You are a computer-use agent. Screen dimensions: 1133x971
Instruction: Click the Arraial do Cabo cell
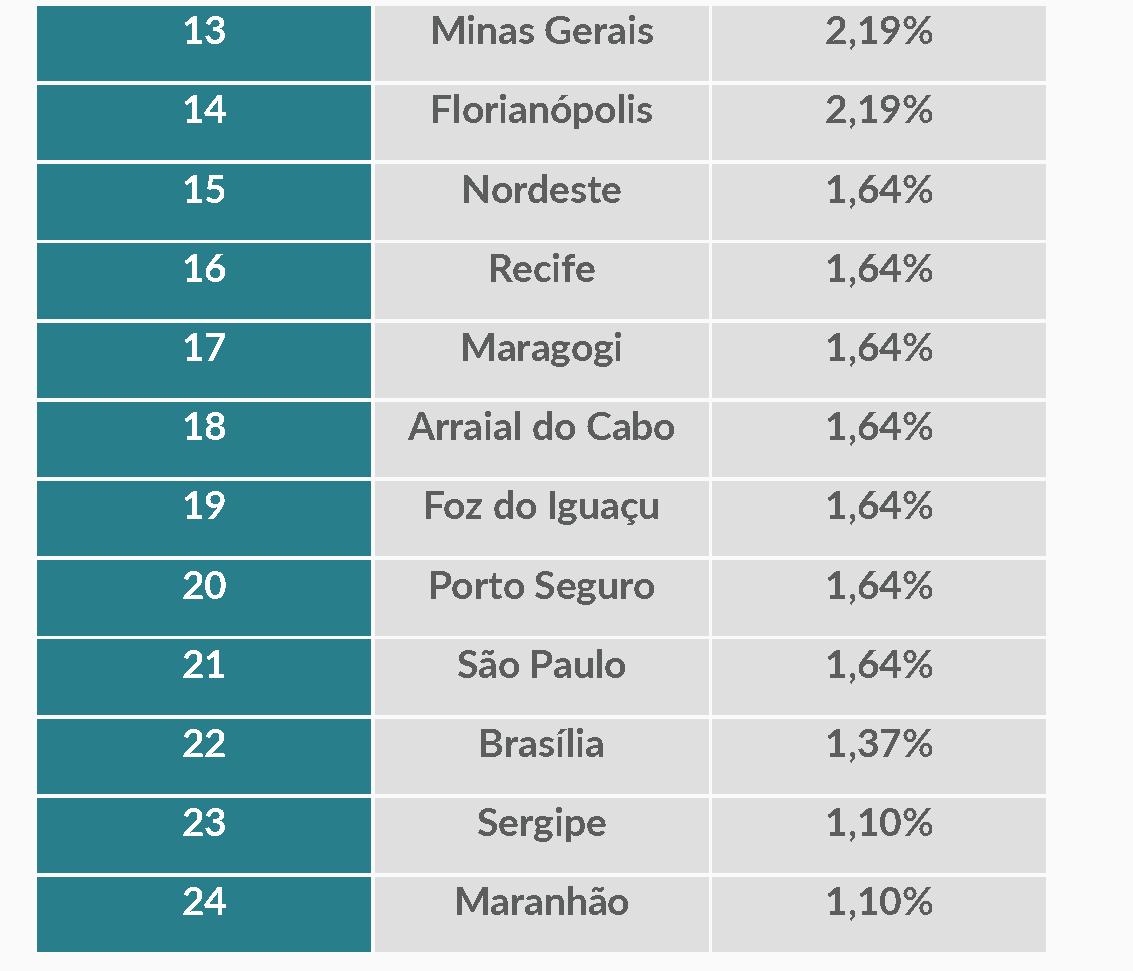coord(541,439)
